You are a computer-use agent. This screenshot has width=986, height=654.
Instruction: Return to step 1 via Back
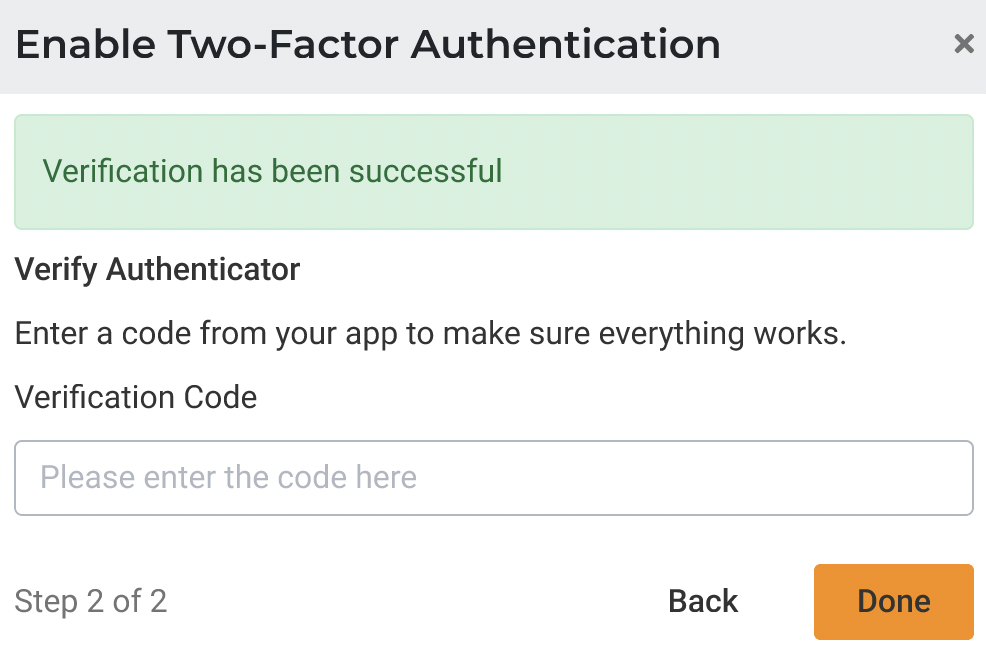pos(703,601)
